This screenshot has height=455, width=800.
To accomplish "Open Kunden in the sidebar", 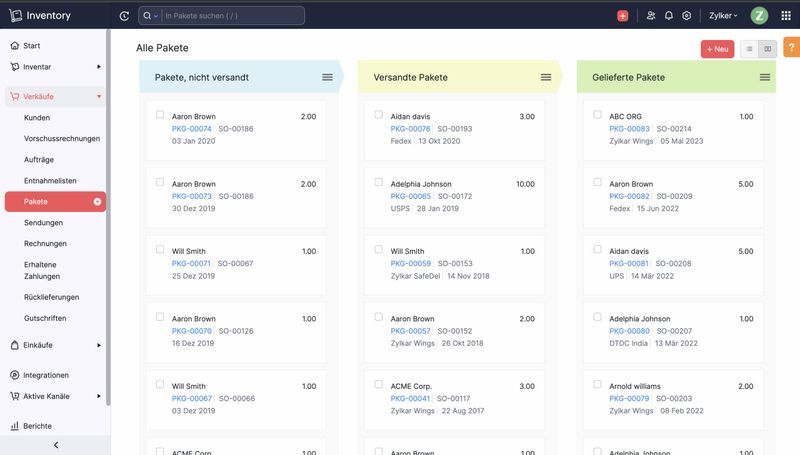I will click(x=37, y=117).
